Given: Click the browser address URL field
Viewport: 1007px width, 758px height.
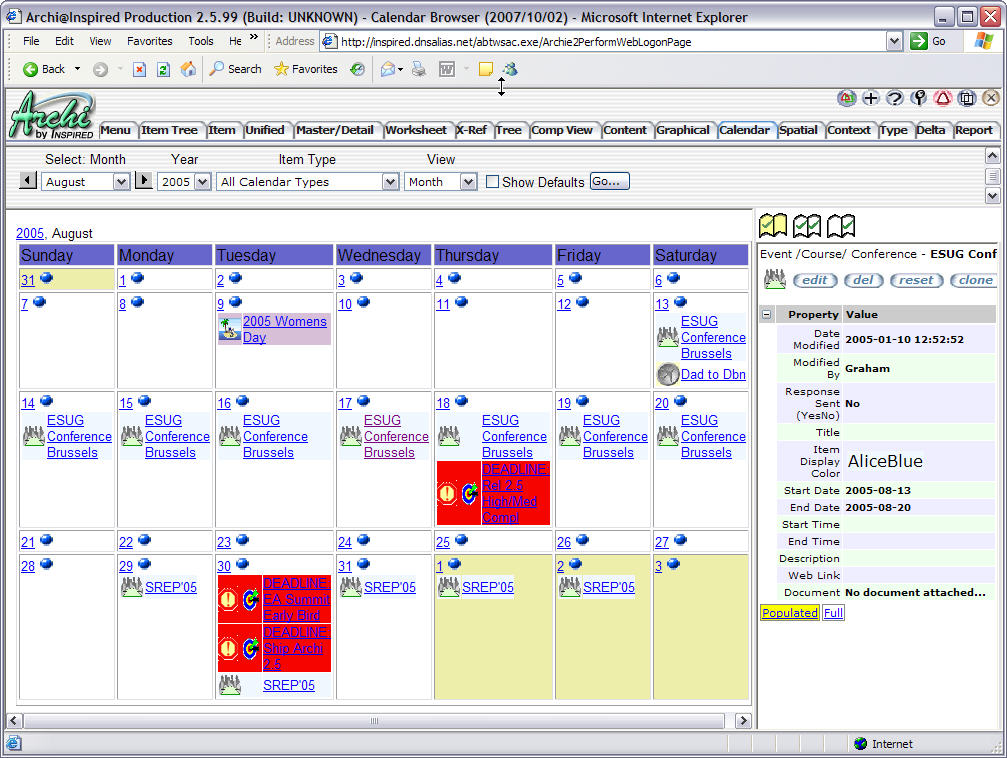Looking at the screenshot, I should [x=604, y=42].
